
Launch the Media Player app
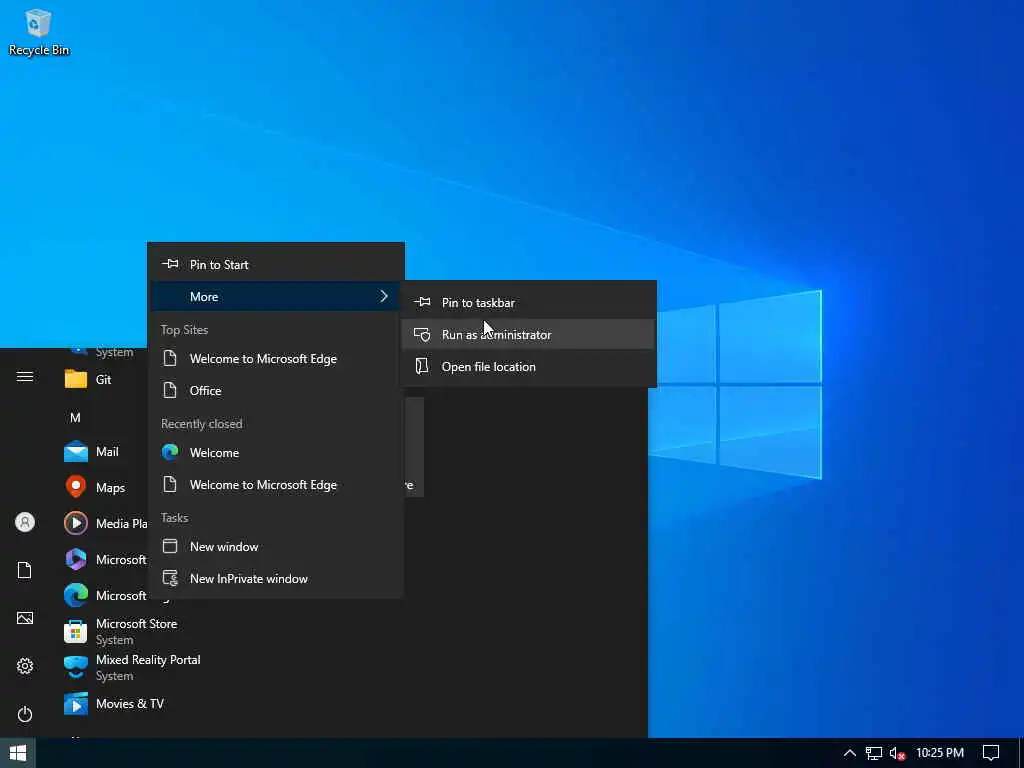point(104,524)
